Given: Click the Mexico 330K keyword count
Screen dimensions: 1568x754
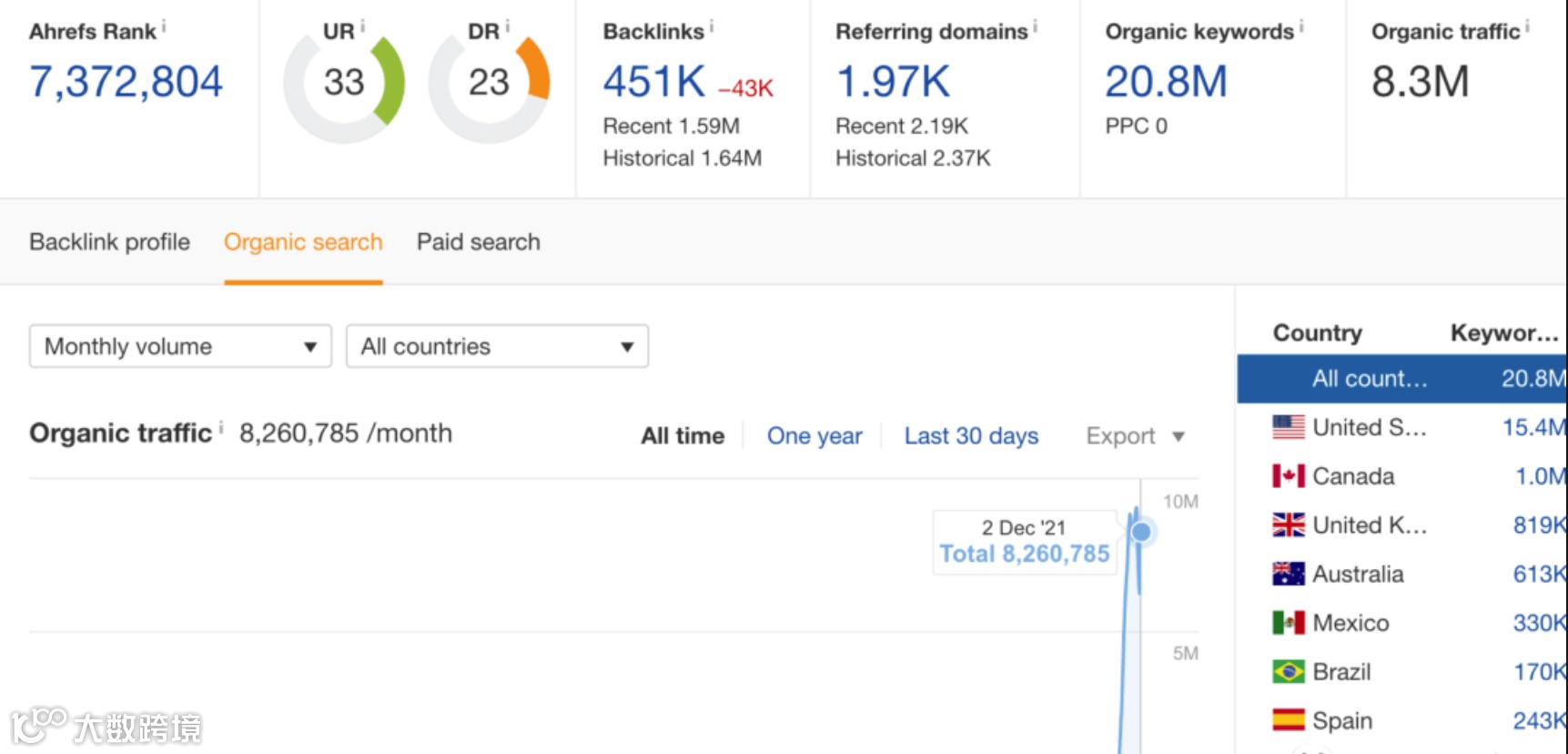Looking at the screenshot, I should click(1540, 623).
